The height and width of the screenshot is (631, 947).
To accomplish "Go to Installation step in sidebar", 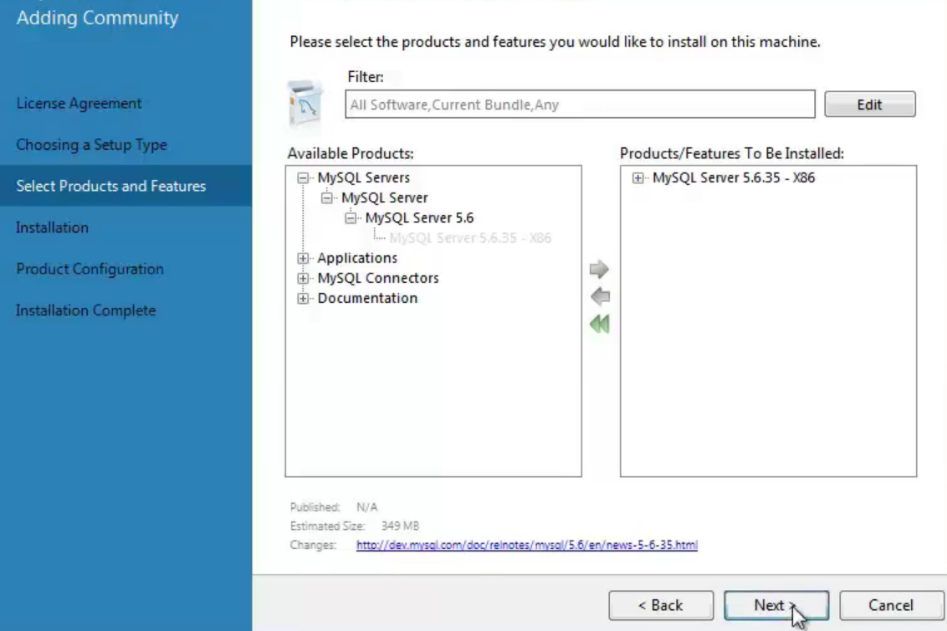I will tap(52, 228).
